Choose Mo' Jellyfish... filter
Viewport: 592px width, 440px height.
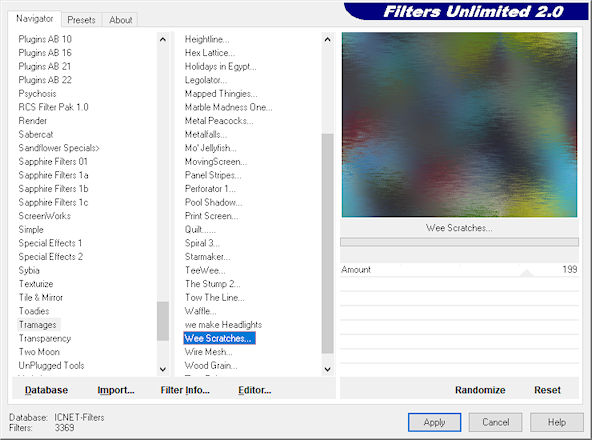click(x=211, y=148)
